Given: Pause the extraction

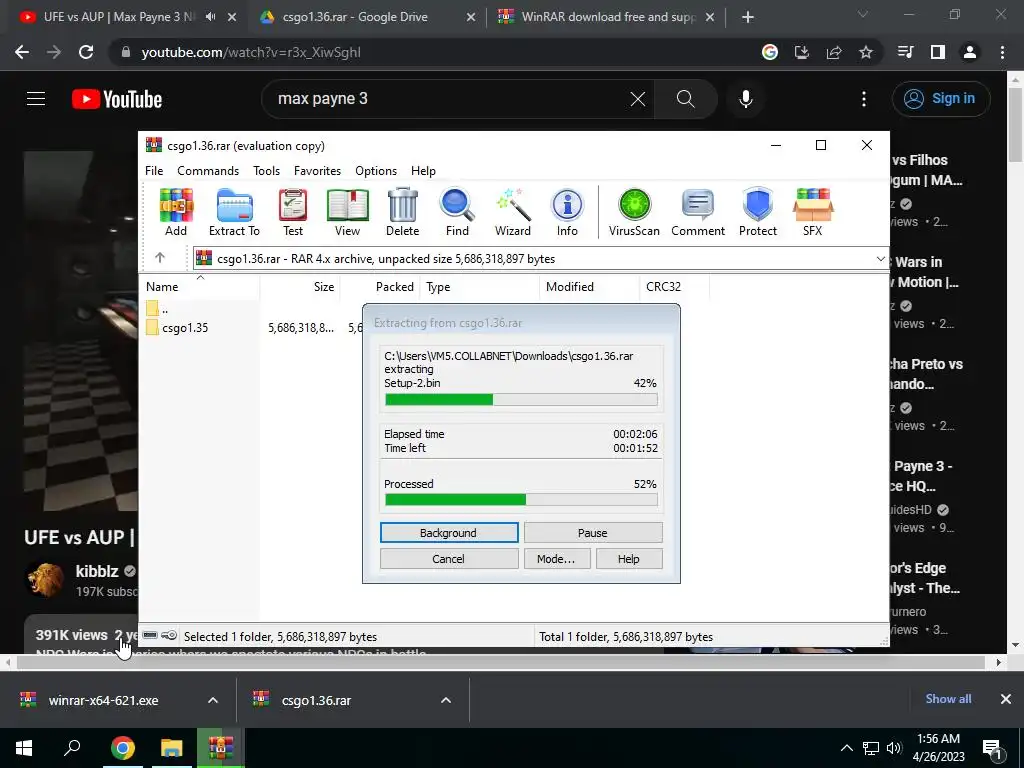Looking at the screenshot, I should pos(592,533).
